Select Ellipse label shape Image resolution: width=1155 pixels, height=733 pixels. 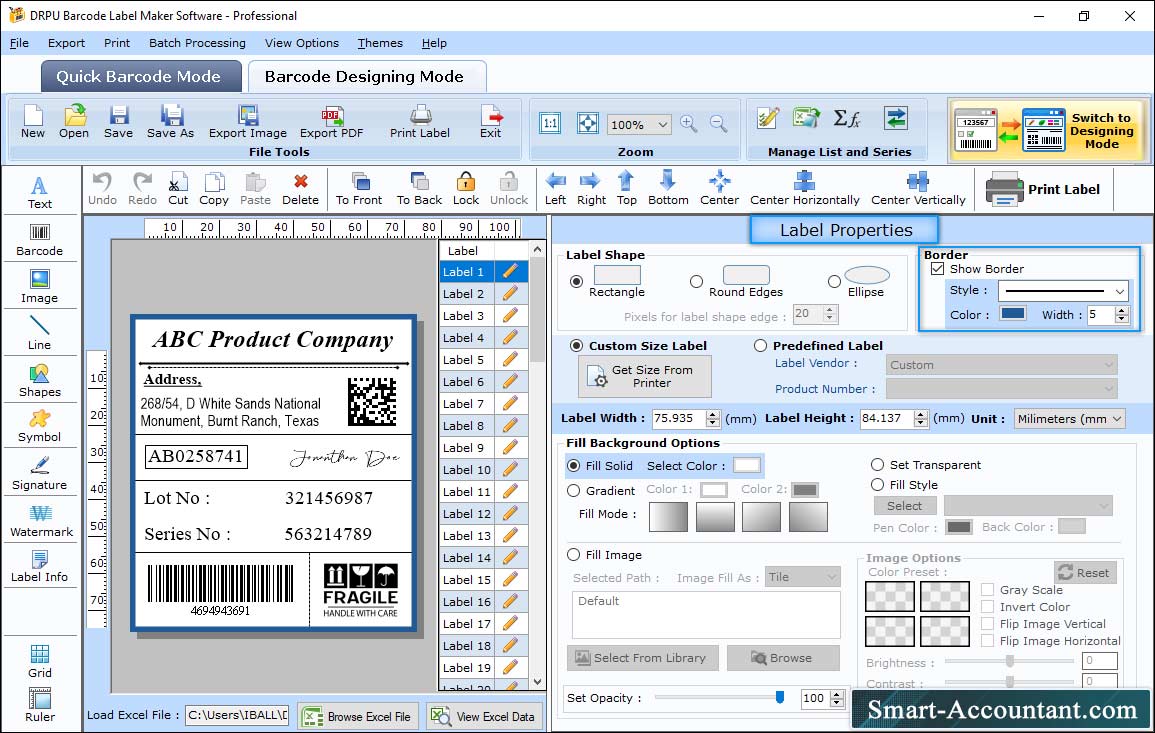pos(834,281)
